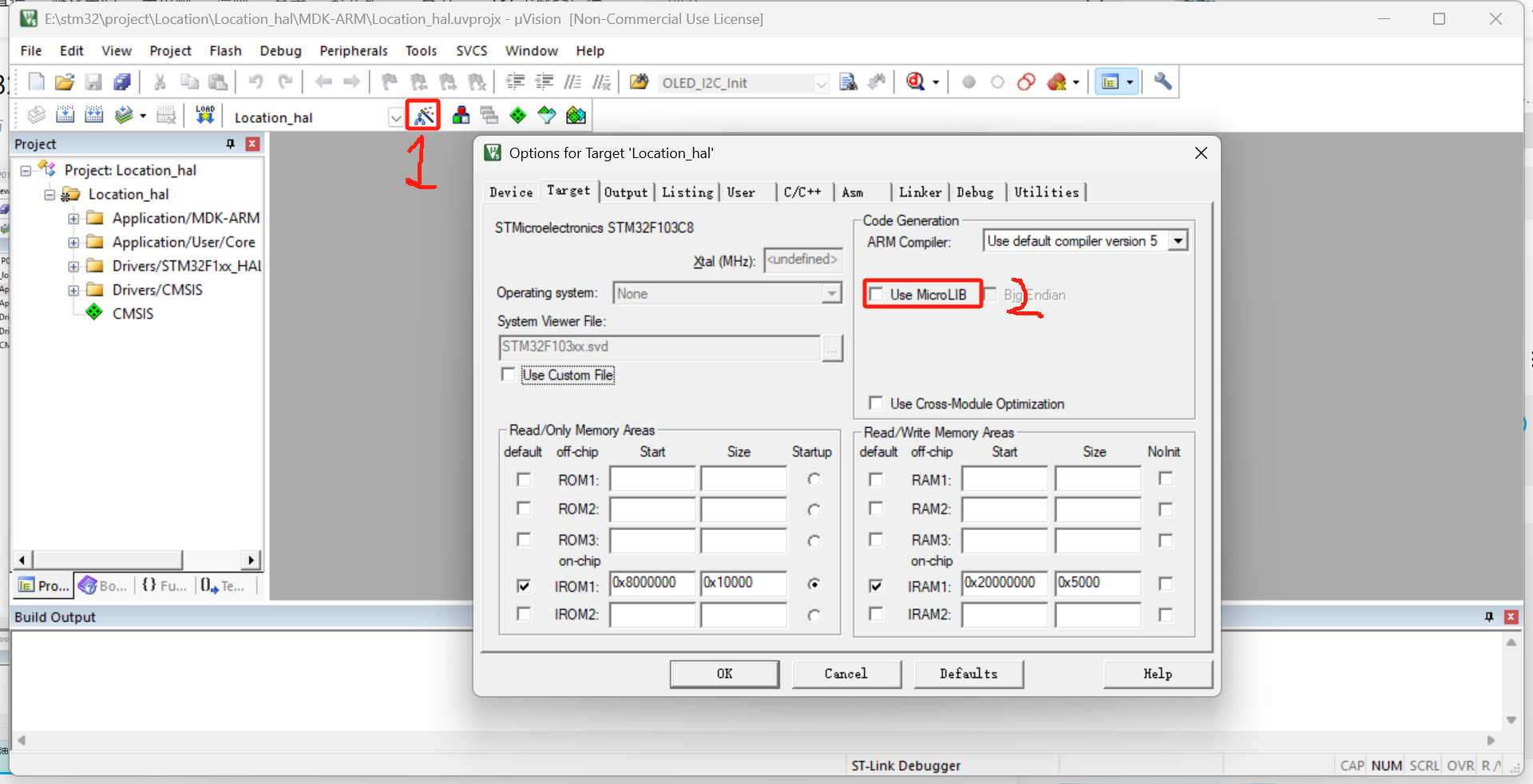Viewport: 1533px width, 784px height.
Task: Click the Cut scissors icon
Action: click(x=160, y=82)
